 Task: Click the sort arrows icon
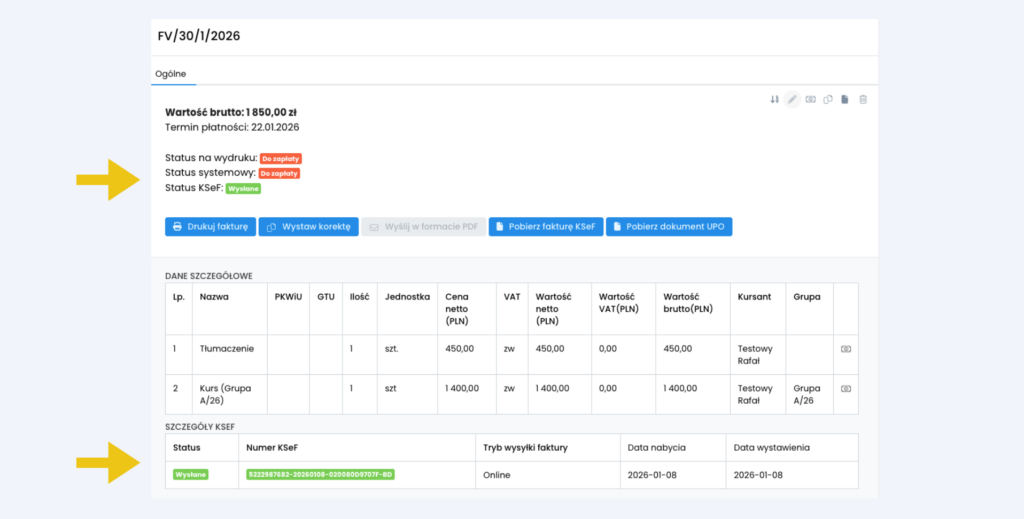pos(774,99)
